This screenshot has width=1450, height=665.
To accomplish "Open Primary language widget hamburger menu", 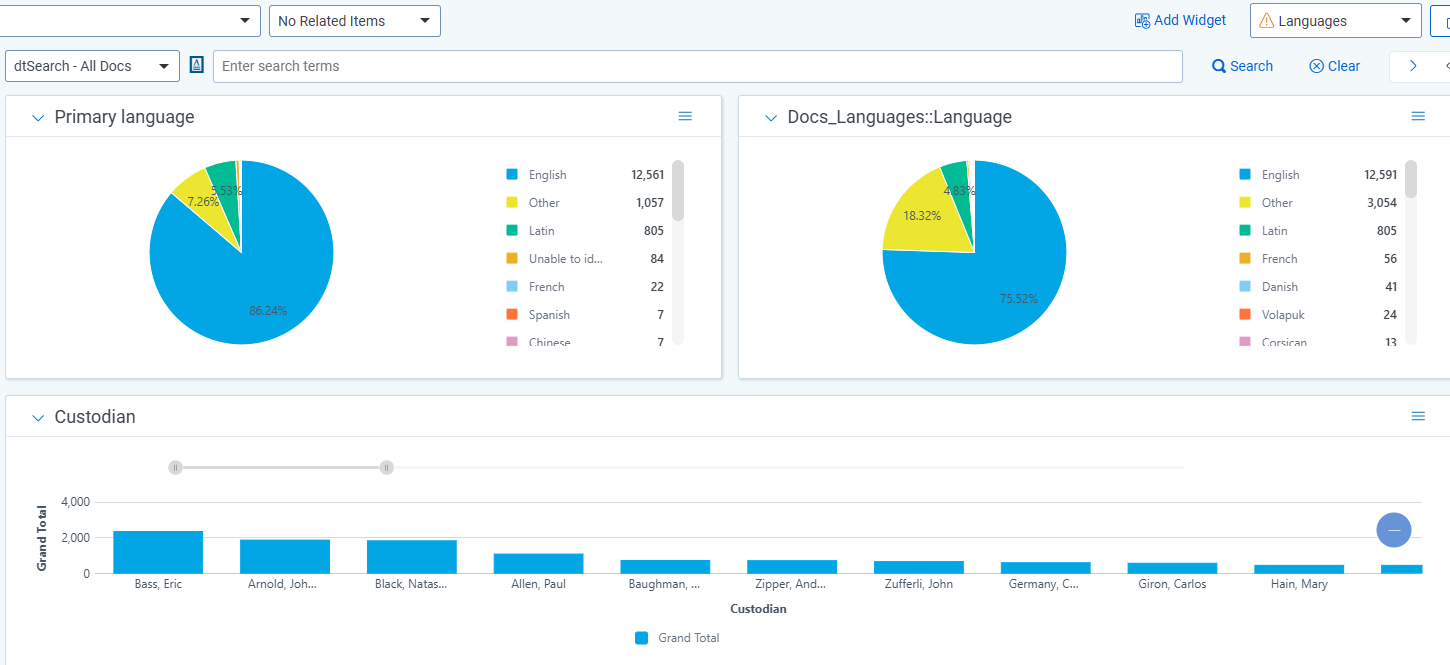I will click(x=685, y=116).
